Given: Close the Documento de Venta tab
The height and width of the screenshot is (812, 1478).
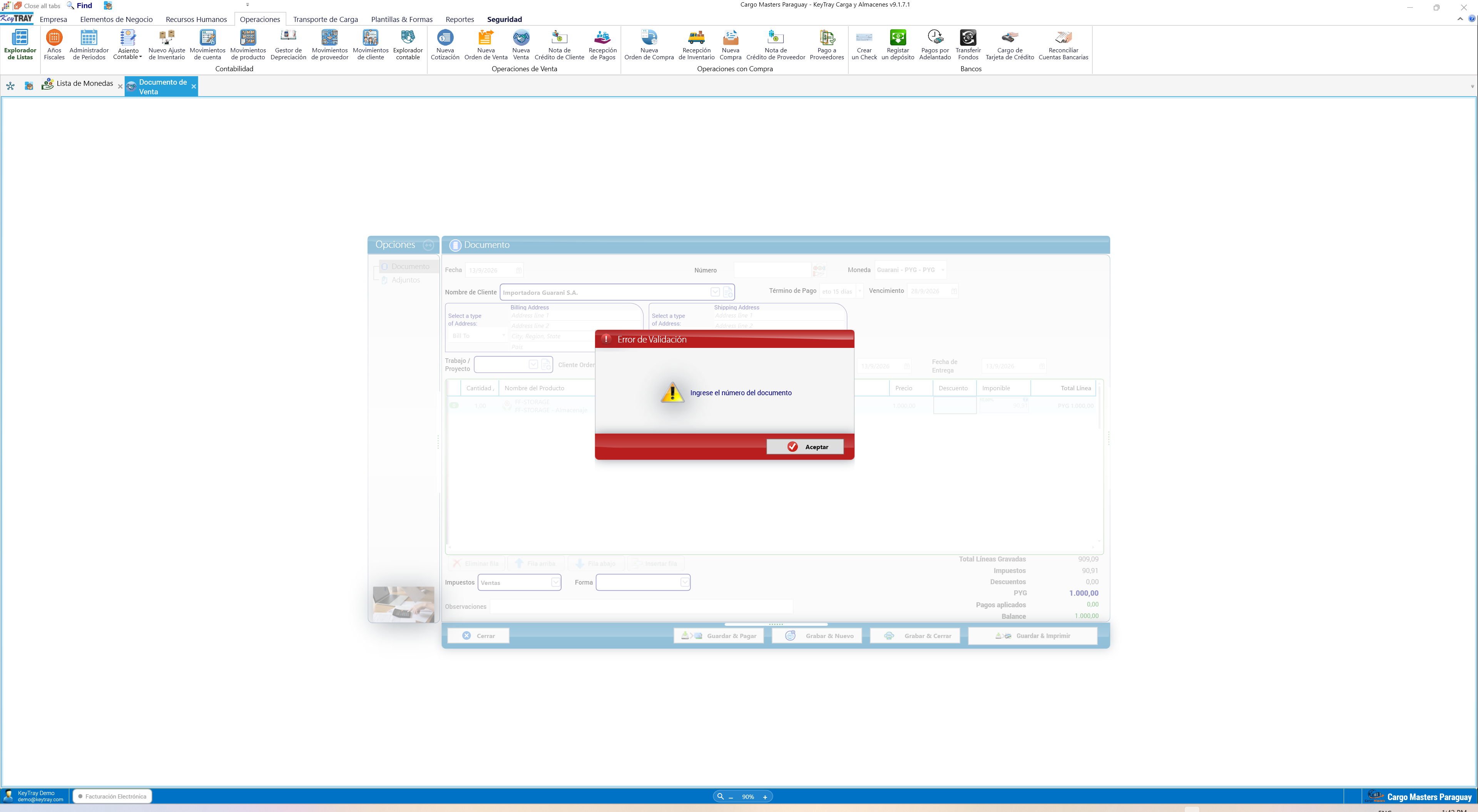Looking at the screenshot, I should pos(194,86).
